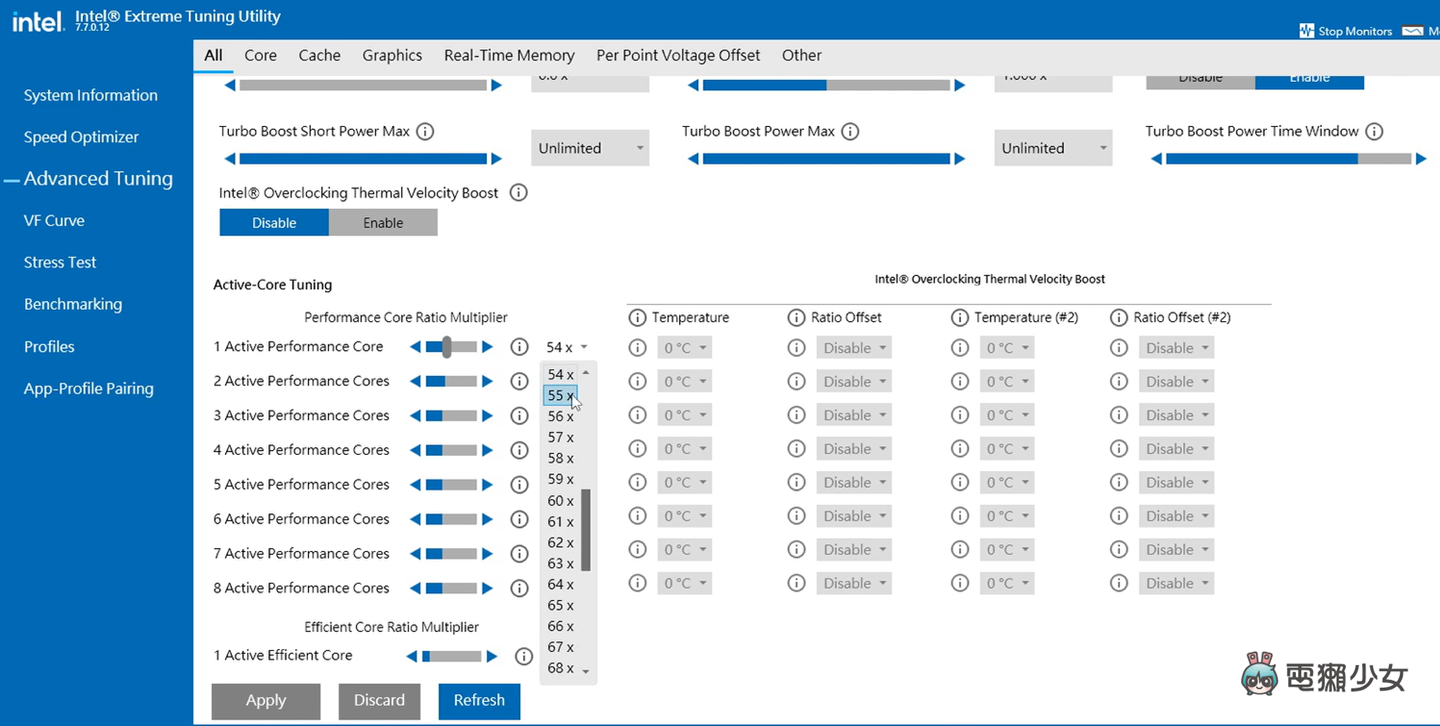
Task: Open info for 3 Active Performance Cores
Action: [x=519, y=415]
